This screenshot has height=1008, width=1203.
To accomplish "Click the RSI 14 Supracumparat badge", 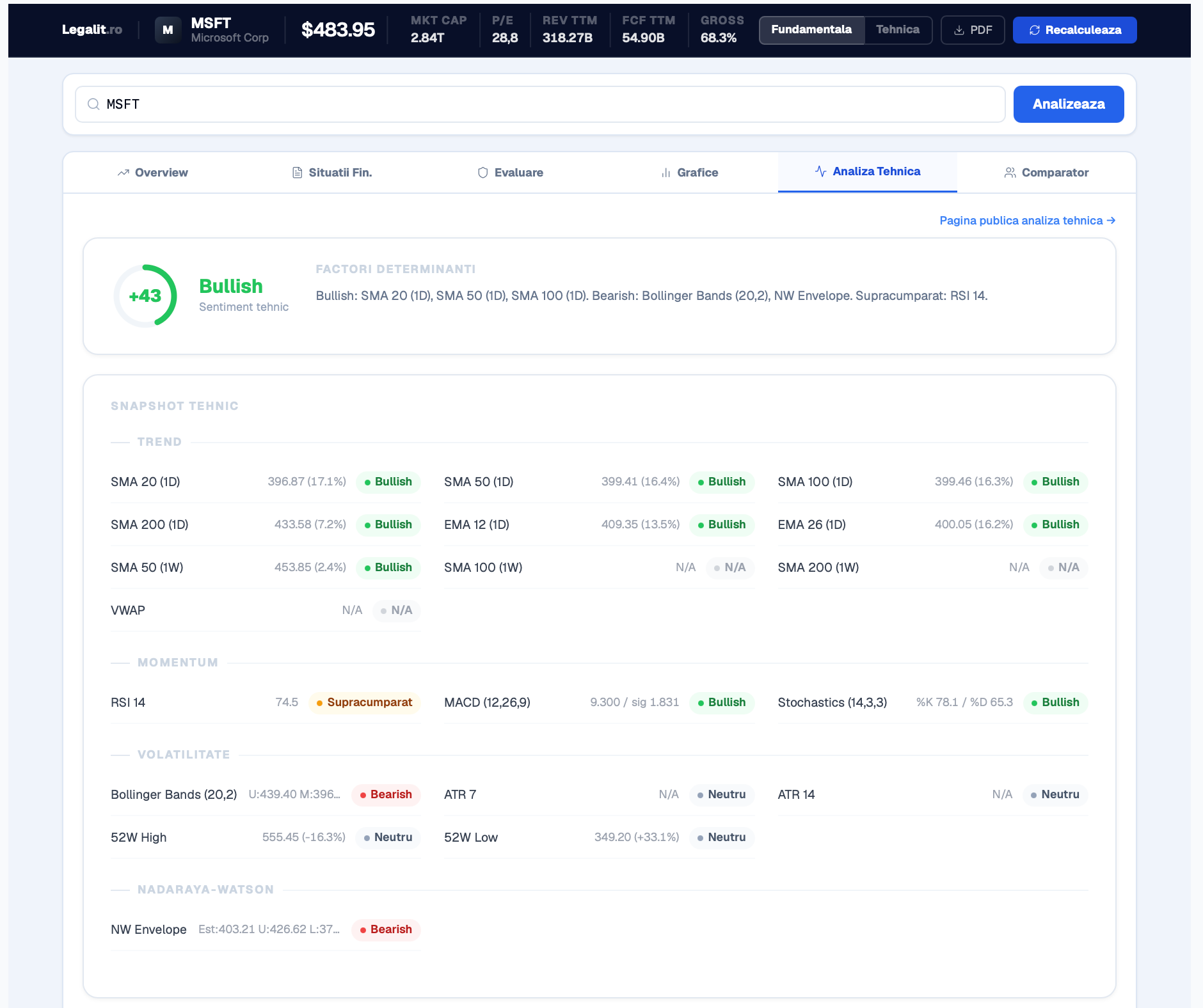I will [364, 702].
